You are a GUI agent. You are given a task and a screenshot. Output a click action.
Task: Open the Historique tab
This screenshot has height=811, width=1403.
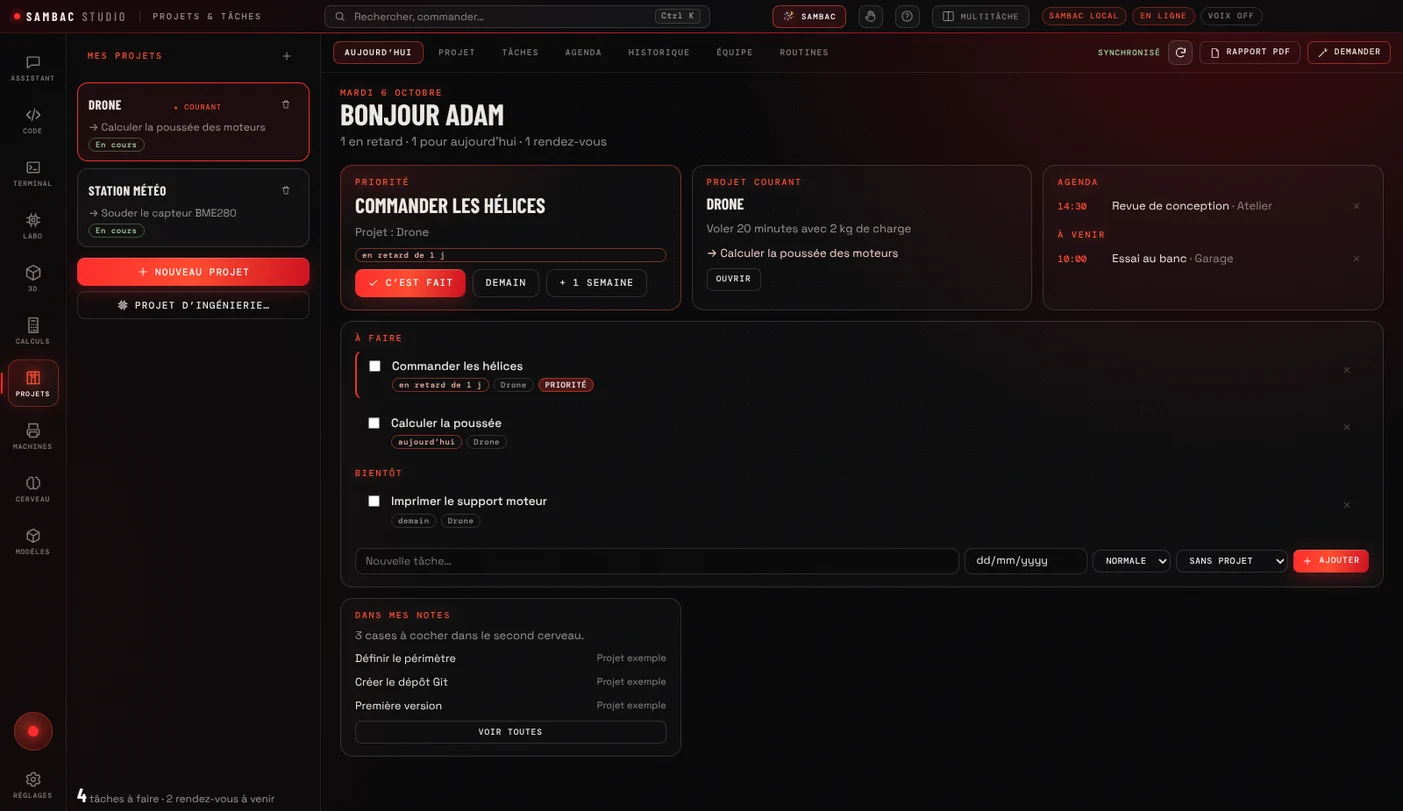659,52
